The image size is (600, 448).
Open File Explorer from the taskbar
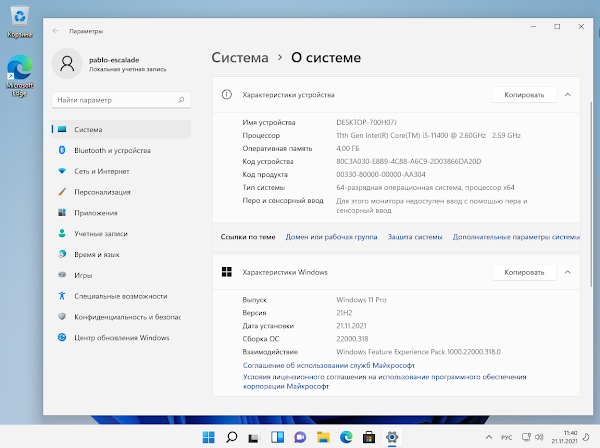(x=323, y=437)
